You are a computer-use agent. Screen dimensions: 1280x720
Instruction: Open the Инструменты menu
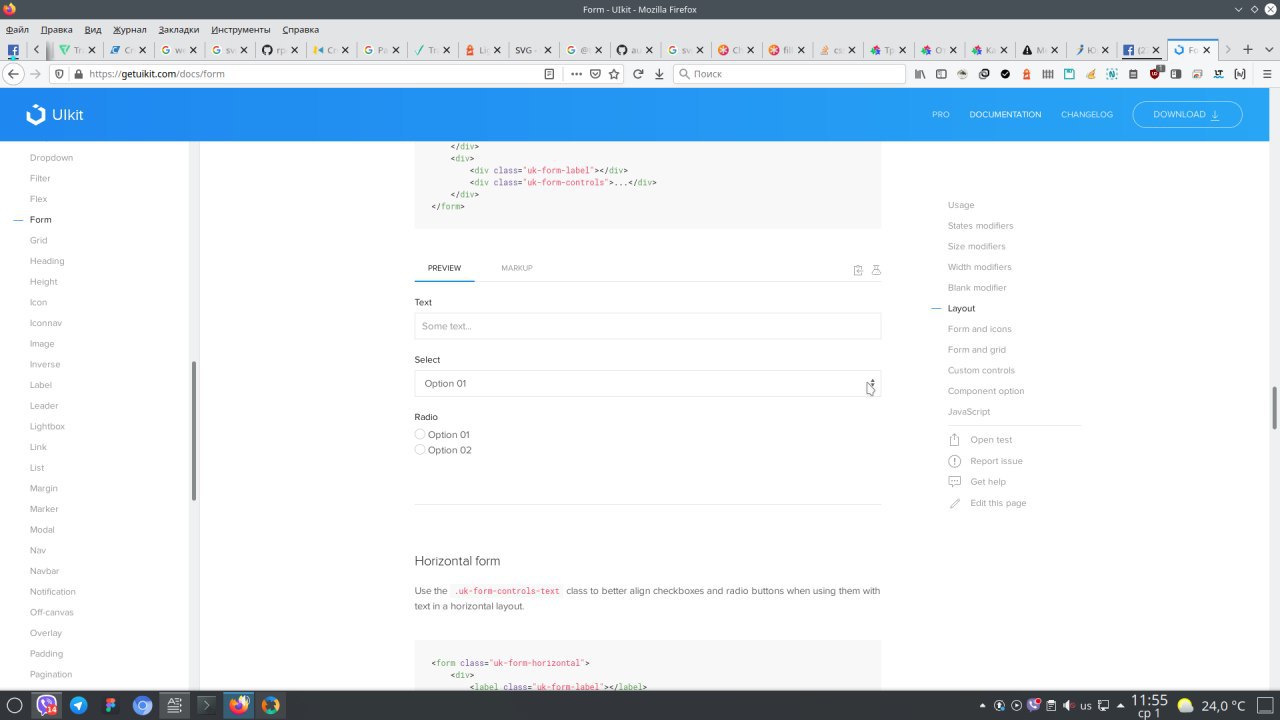coord(241,30)
